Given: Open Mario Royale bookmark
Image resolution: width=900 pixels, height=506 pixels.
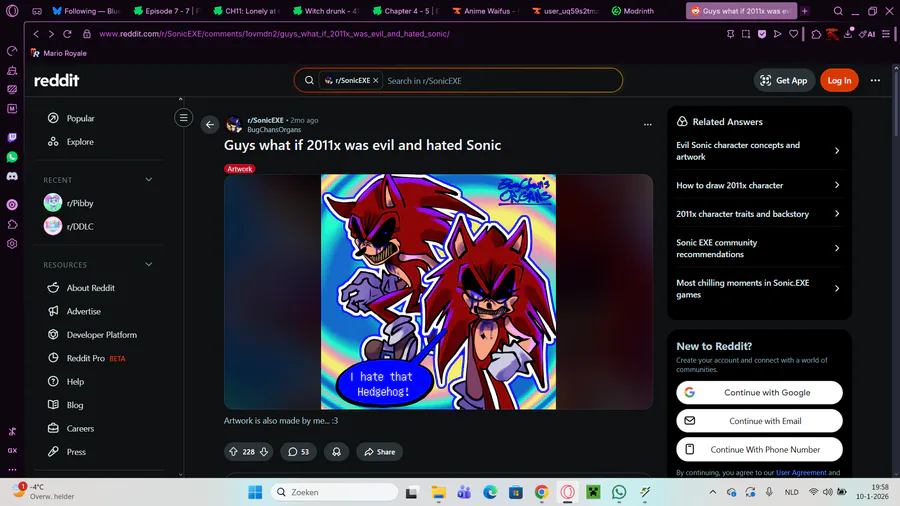Looking at the screenshot, I should click(x=59, y=53).
